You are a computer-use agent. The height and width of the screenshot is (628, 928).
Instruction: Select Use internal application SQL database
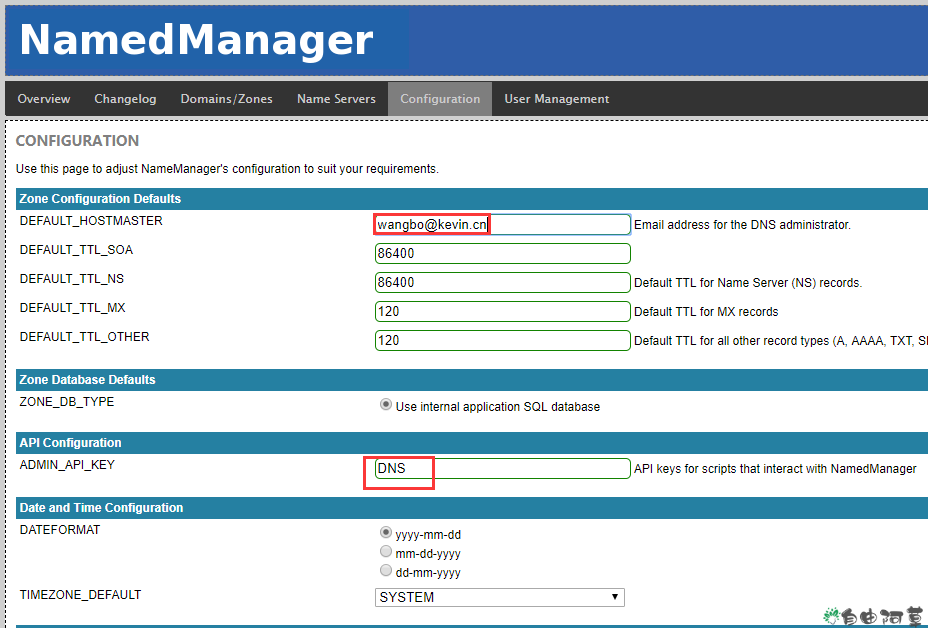point(386,405)
